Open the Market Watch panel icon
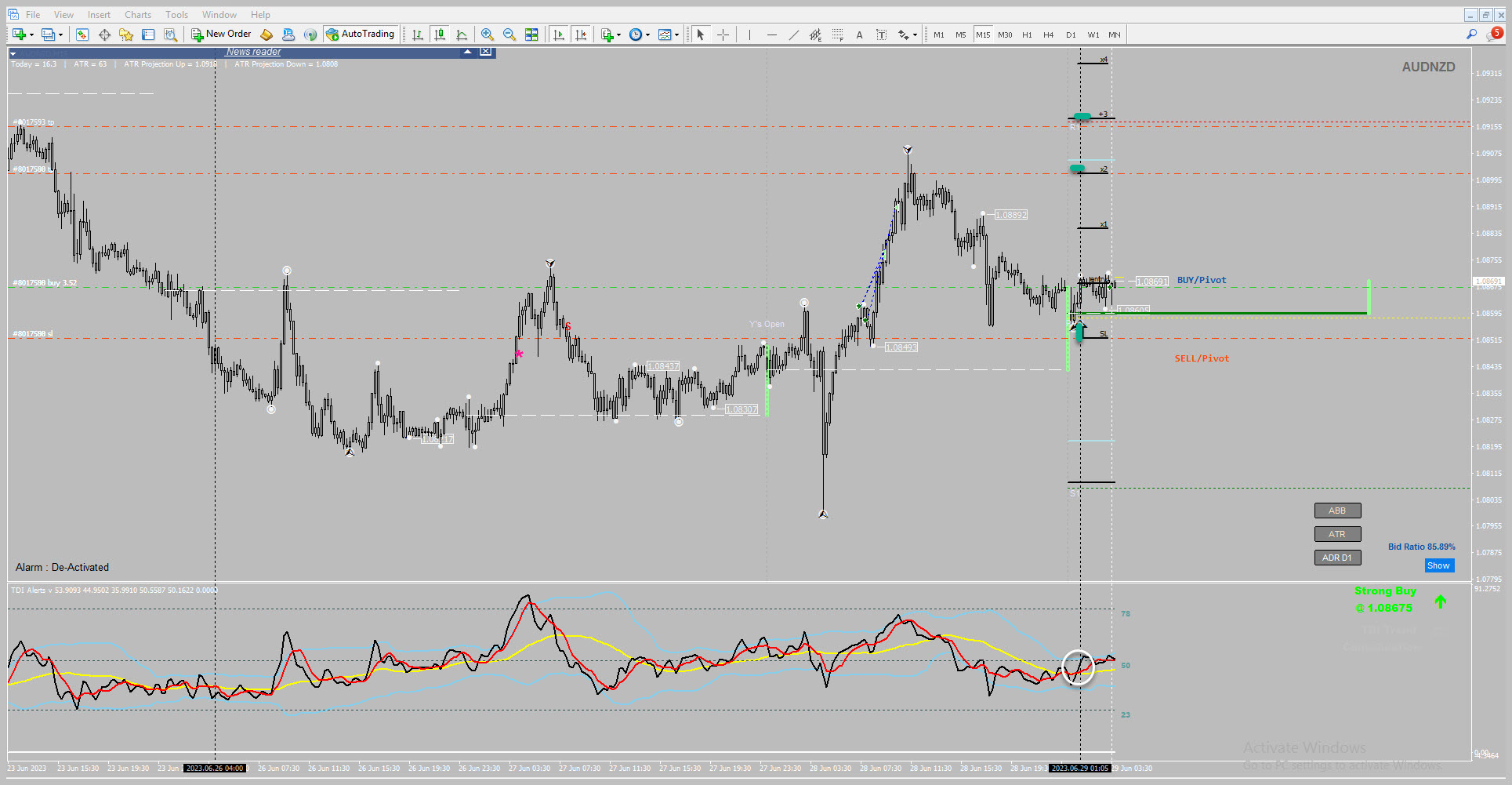This screenshot has height=785, width=1512. 82,35
